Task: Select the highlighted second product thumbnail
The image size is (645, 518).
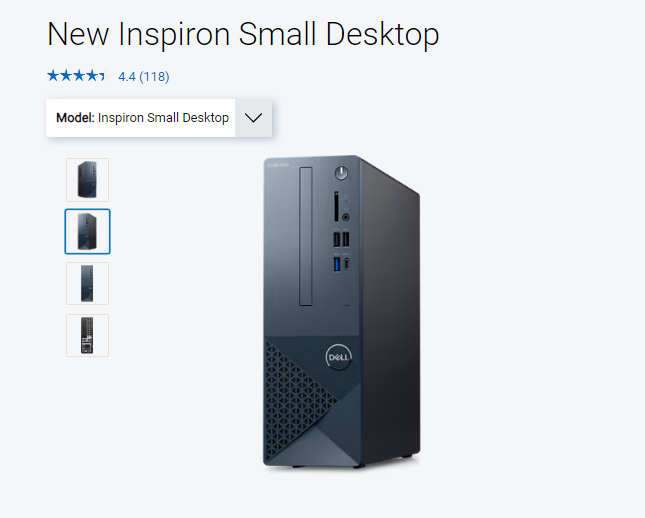Action: click(88, 232)
